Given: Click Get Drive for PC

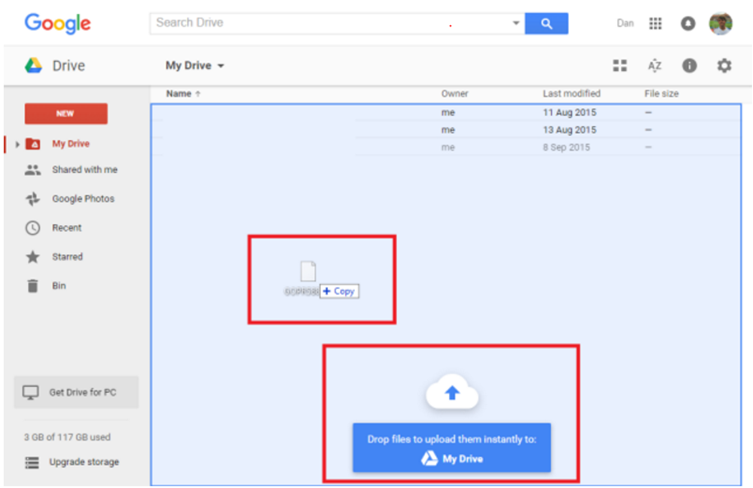Looking at the screenshot, I should (76, 392).
